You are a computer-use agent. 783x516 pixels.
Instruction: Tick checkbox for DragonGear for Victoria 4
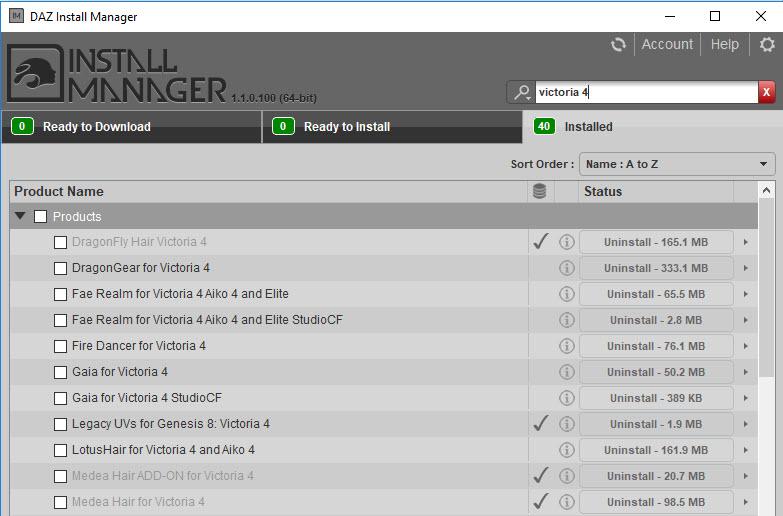click(x=60, y=269)
